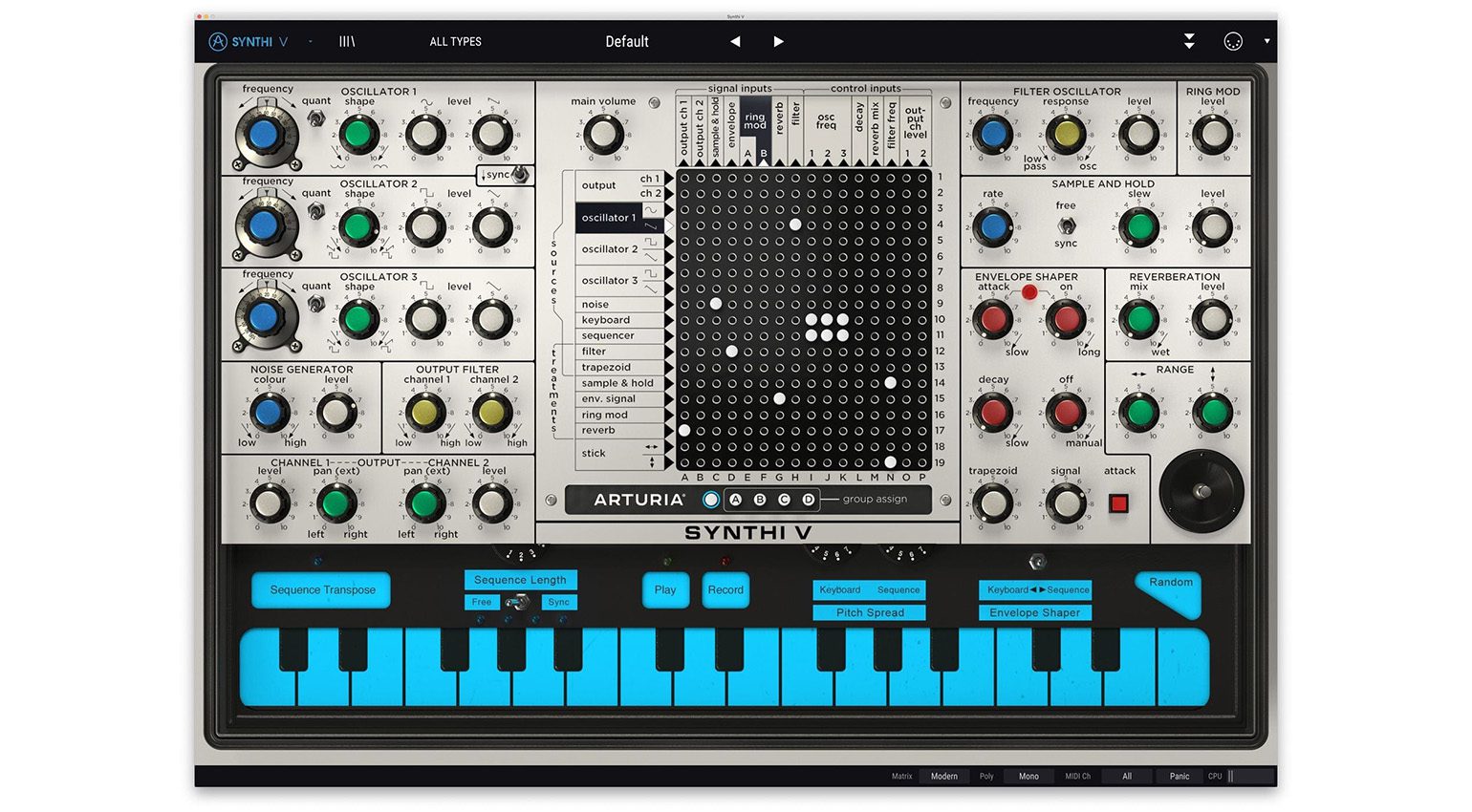This screenshot has width=1472, height=812.
Task: Expand the small arrow beside Synthi V
Action: pyautogui.click(x=311, y=41)
